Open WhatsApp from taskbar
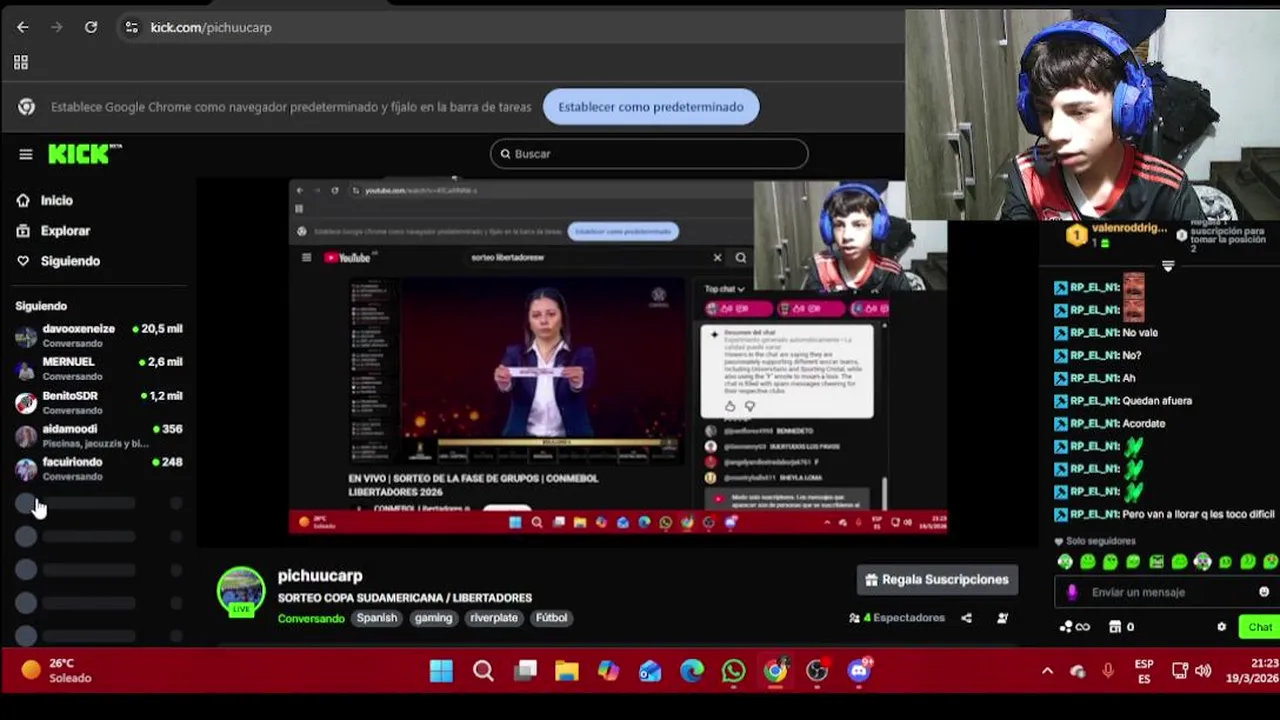 click(x=734, y=671)
